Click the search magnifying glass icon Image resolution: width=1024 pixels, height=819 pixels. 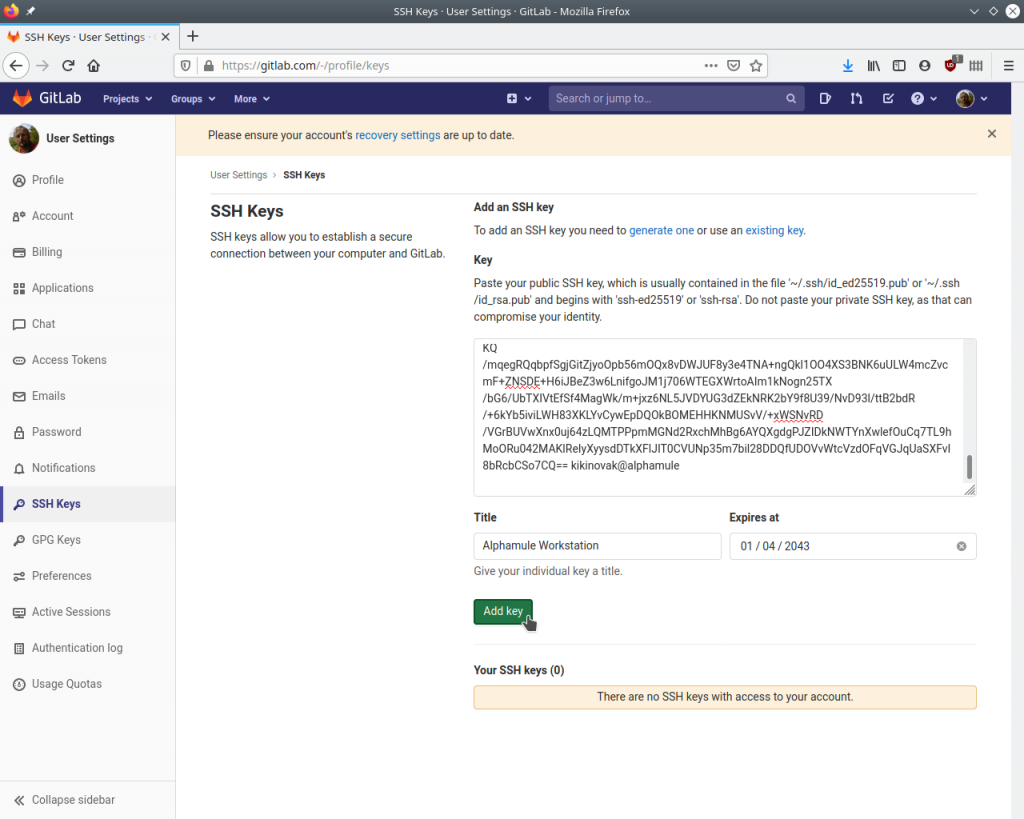coord(791,98)
